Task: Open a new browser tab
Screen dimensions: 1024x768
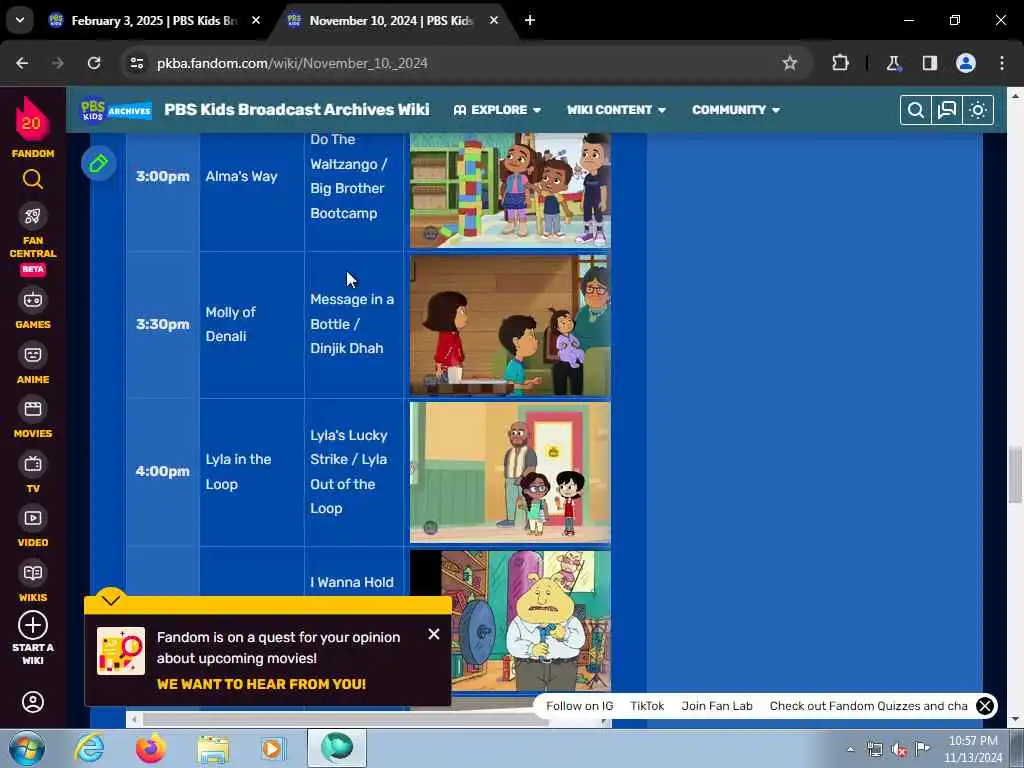Action: (x=530, y=20)
